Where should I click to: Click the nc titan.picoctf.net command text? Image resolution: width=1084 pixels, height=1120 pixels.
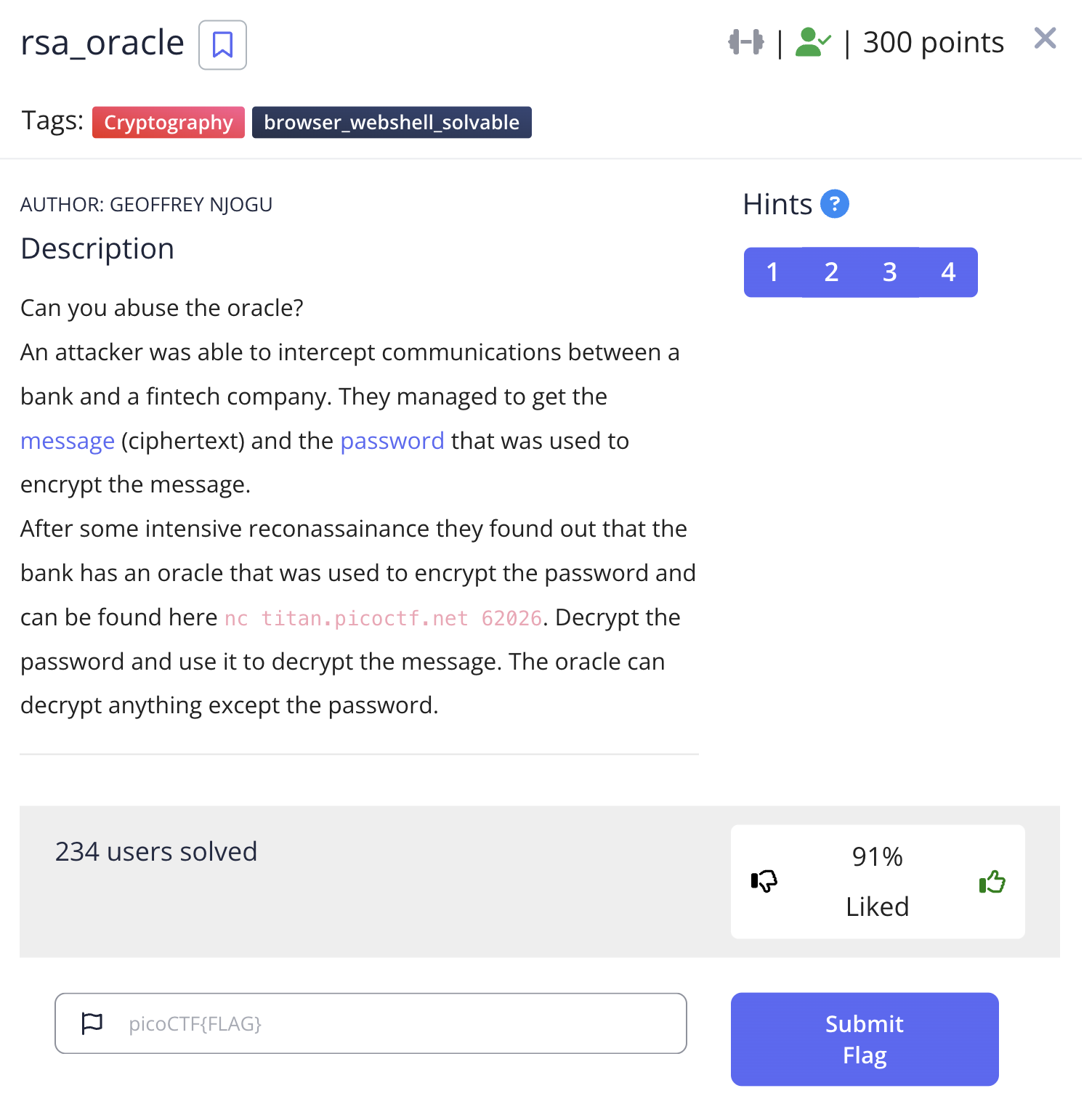[383, 618]
